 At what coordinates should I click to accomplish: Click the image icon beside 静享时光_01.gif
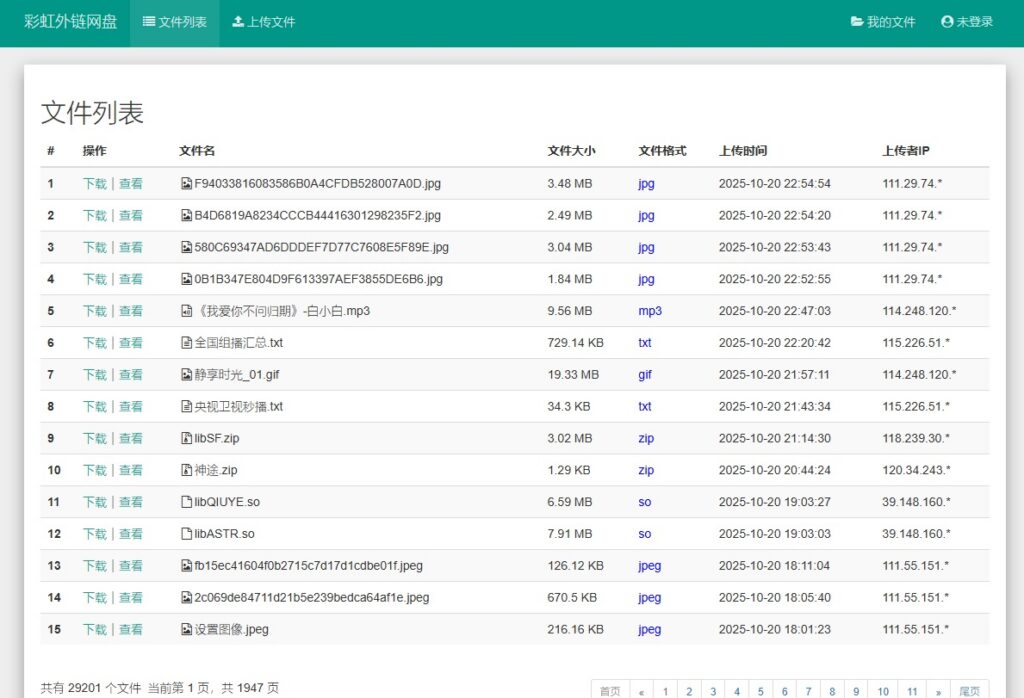point(186,375)
